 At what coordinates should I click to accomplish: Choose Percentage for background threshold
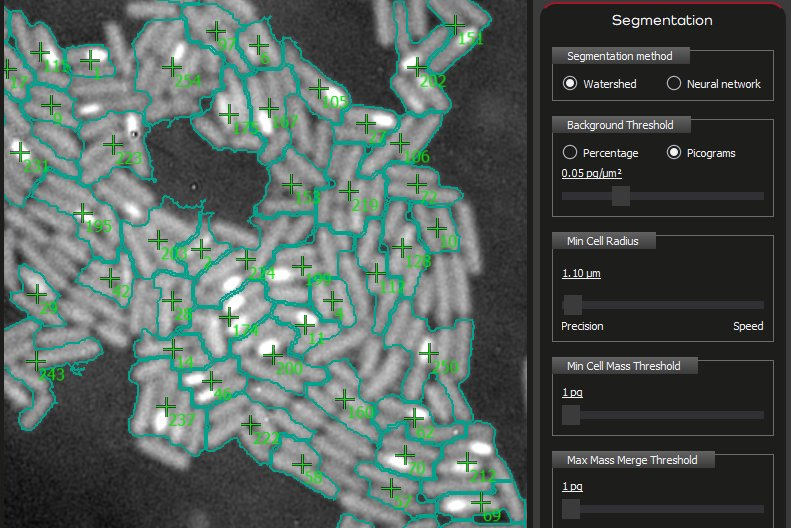coord(570,153)
